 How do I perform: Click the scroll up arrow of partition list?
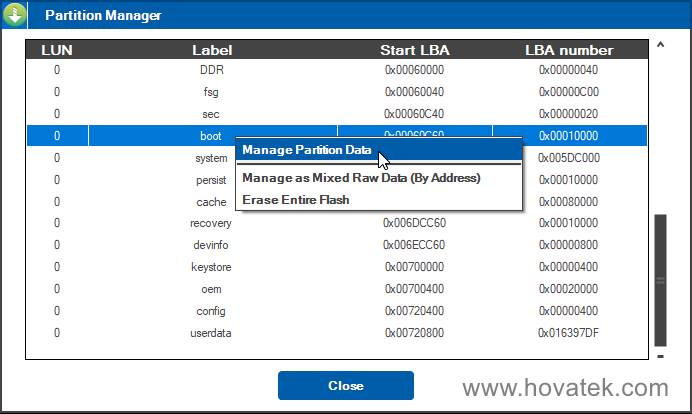click(x=660, y=44)
